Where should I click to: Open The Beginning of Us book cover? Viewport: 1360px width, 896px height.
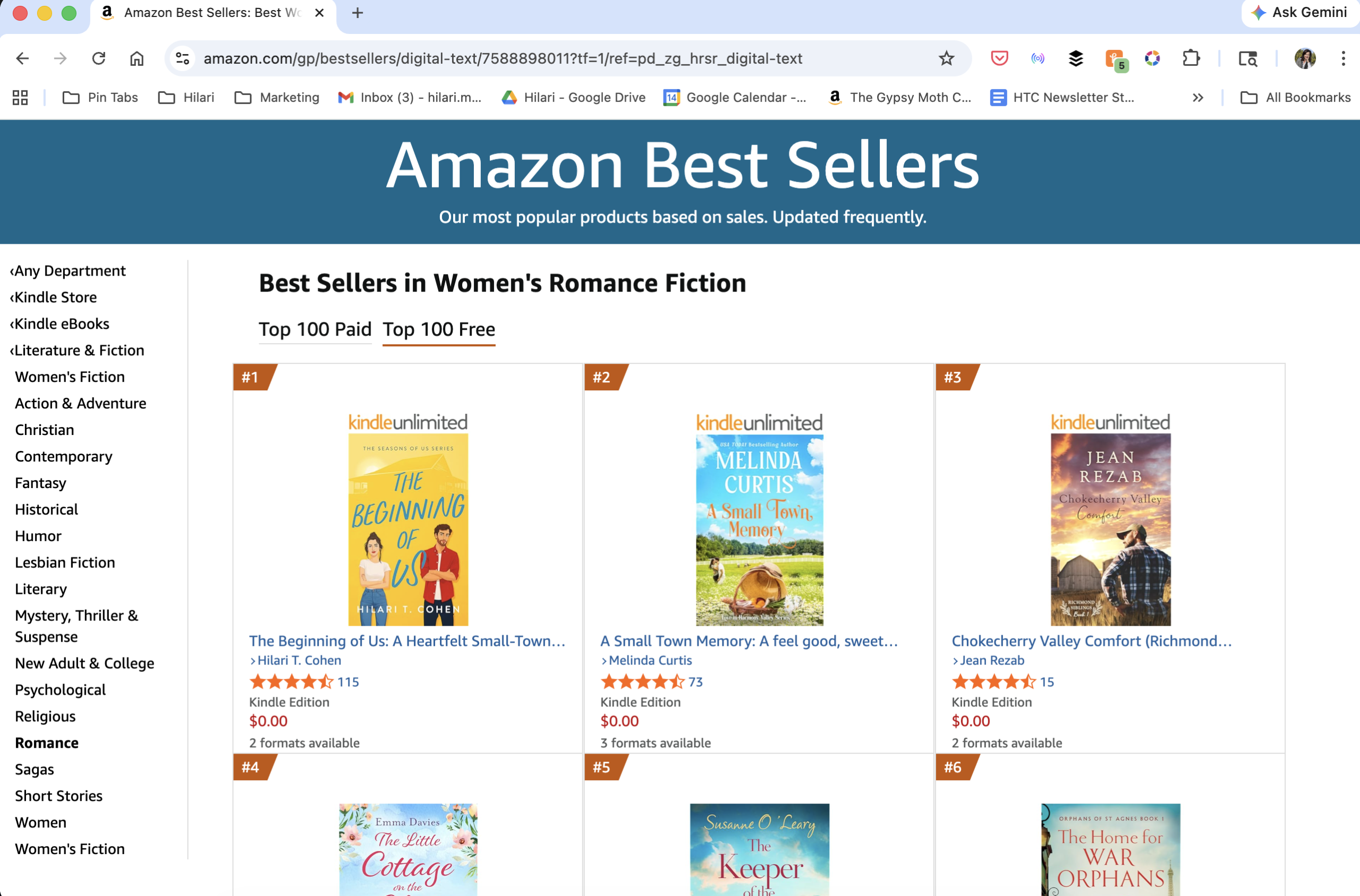click(408, 529)
